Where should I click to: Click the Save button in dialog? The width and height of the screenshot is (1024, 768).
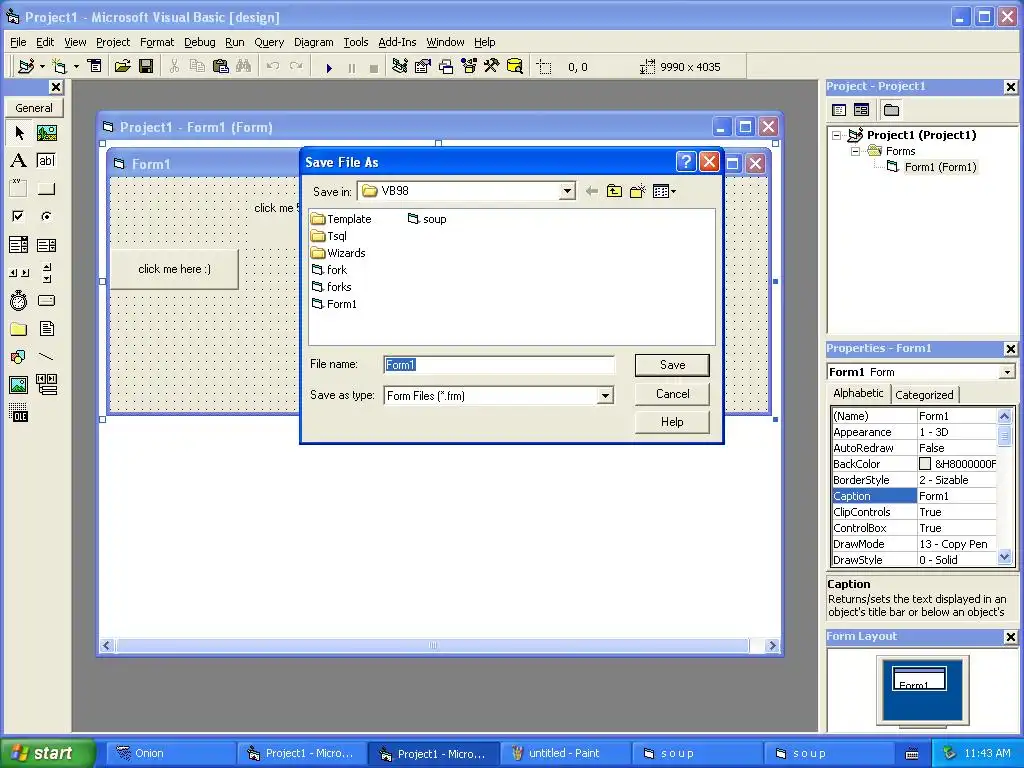[x=672, y=365]
